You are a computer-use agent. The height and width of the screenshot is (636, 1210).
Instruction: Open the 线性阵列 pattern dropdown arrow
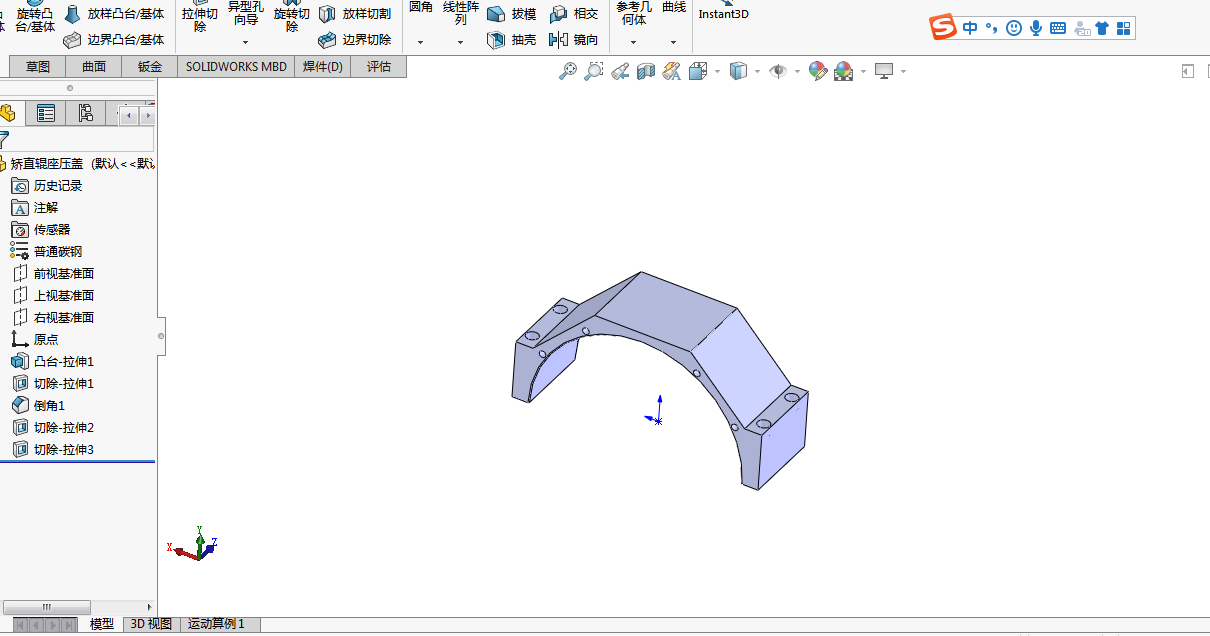click(460, 43)
